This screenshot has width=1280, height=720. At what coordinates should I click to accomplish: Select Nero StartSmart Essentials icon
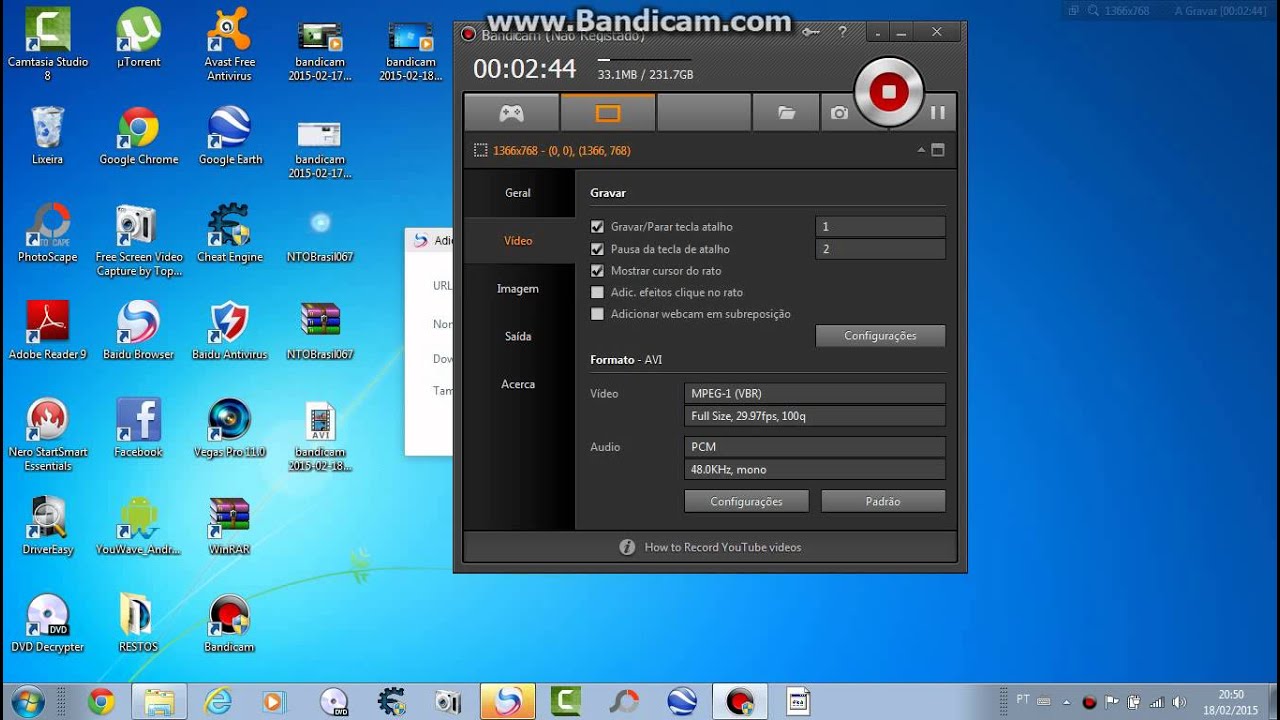click(x=47, y=436)
